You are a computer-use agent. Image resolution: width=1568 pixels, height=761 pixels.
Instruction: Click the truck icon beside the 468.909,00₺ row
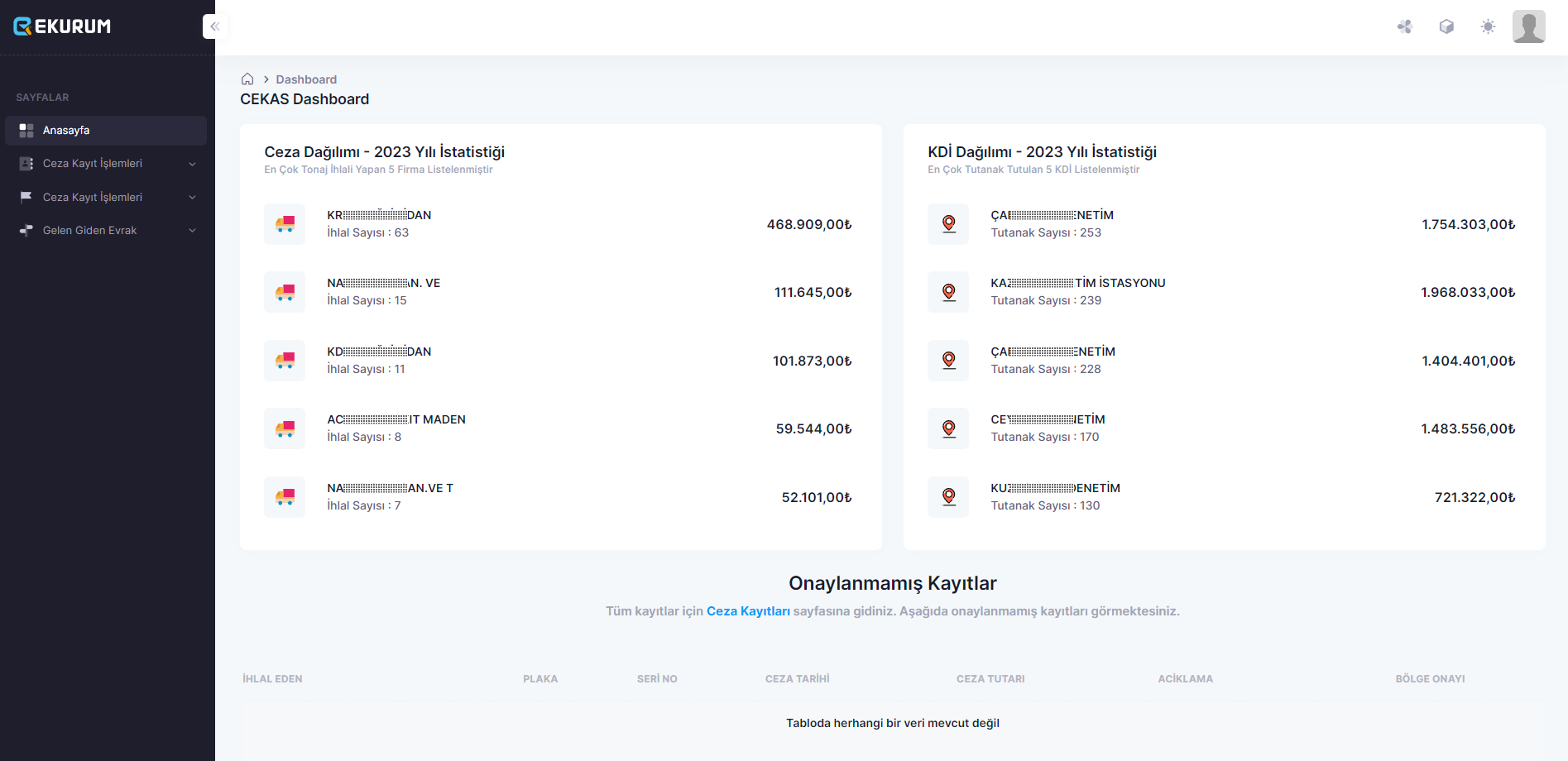tap(285, 224)
